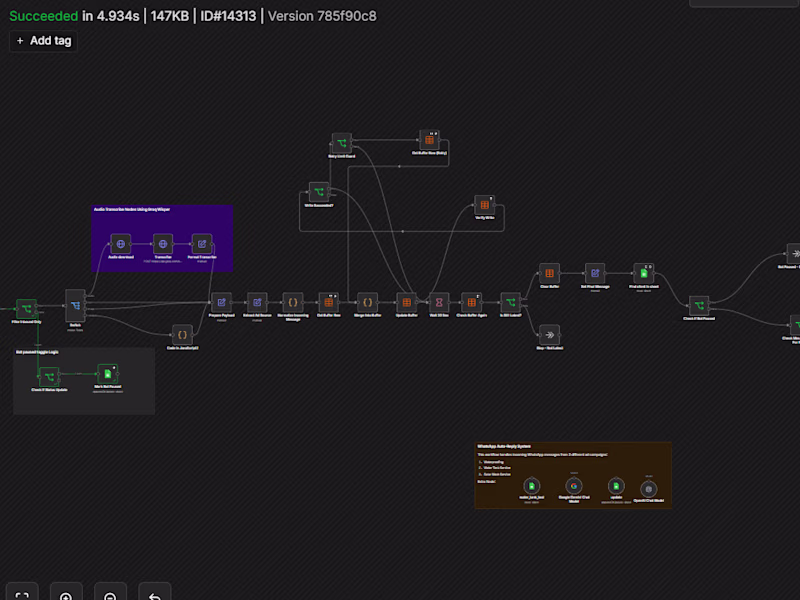Open the Check If Status Update node
The width and height of the screenshot is (800, 600).
click(x=49, y=377)
